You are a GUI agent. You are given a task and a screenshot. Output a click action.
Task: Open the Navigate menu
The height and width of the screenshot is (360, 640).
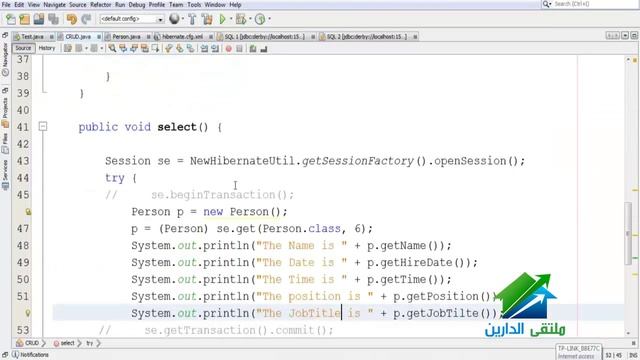tap(54, 4)
